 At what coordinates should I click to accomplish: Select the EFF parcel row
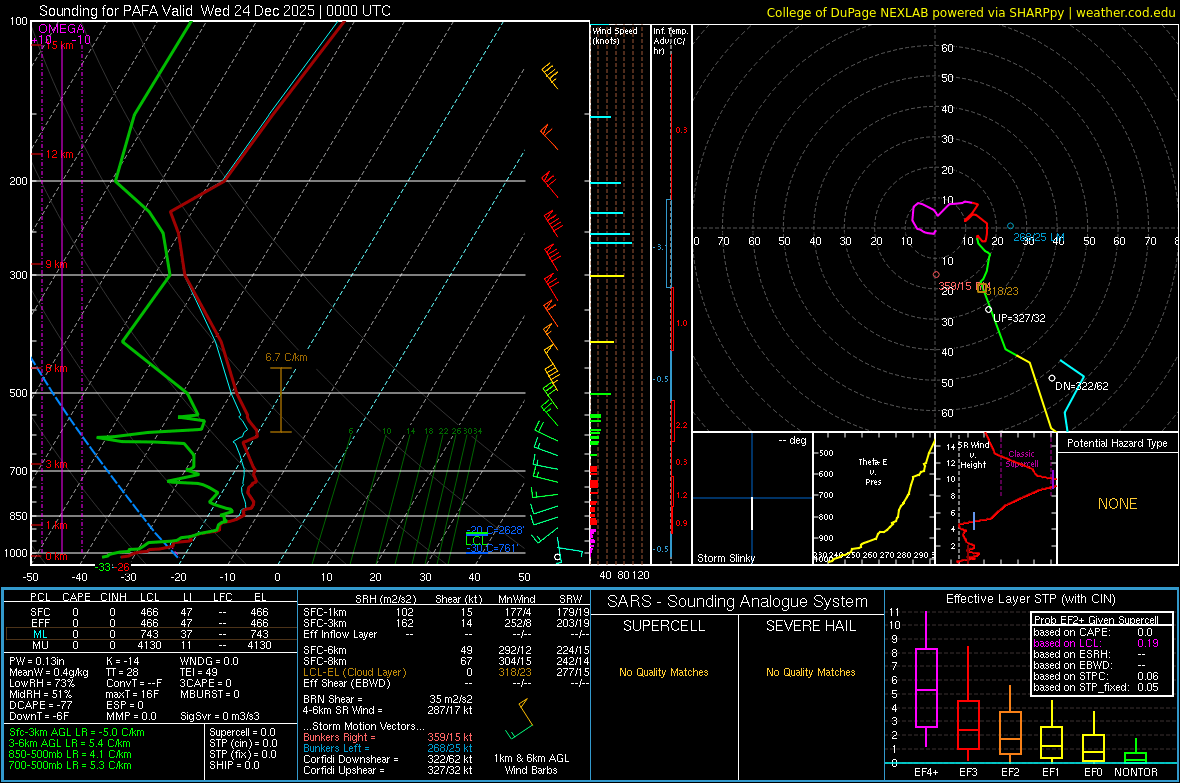(x=151, y=623)
